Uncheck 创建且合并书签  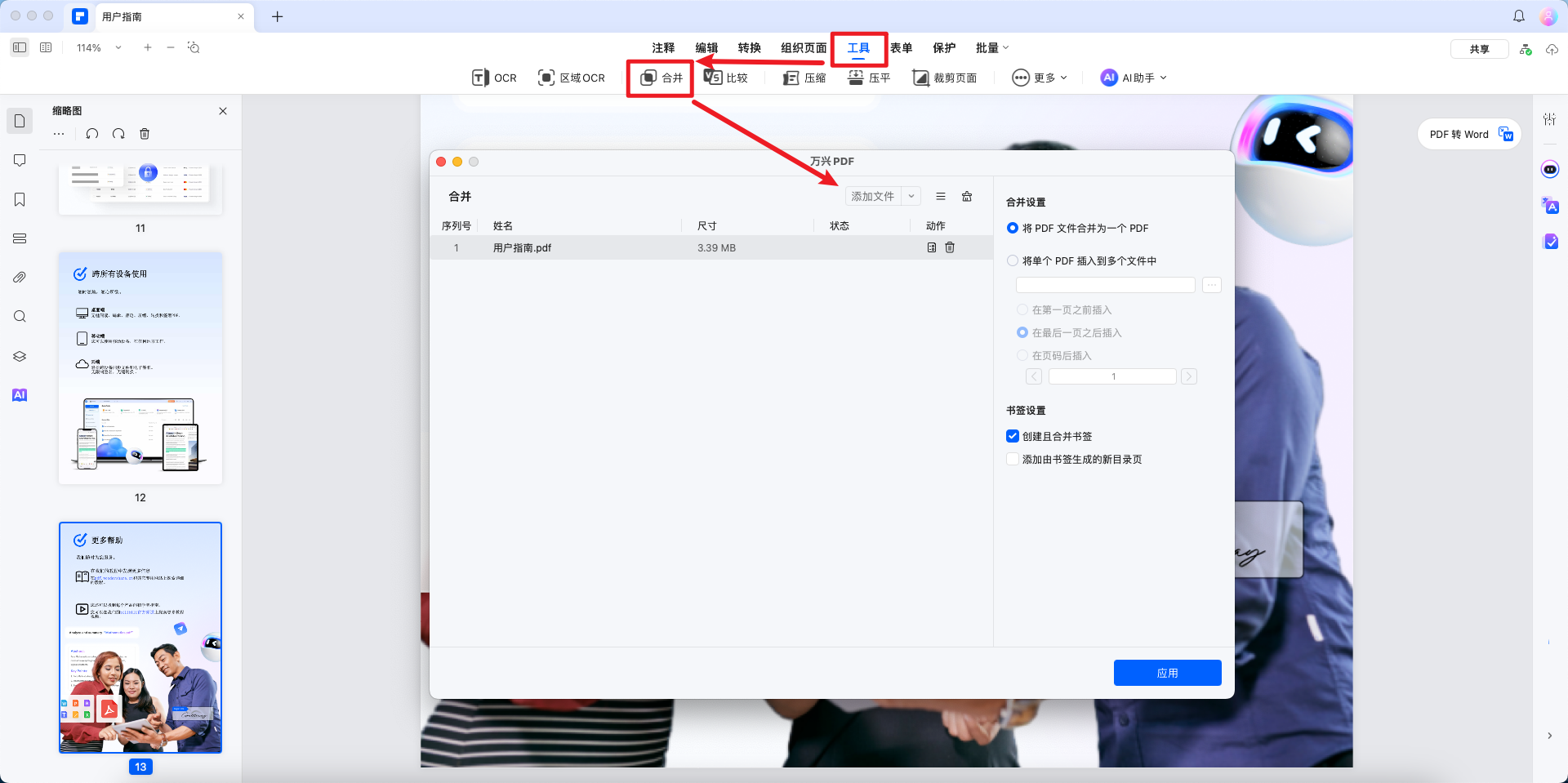click(1012, 436)
